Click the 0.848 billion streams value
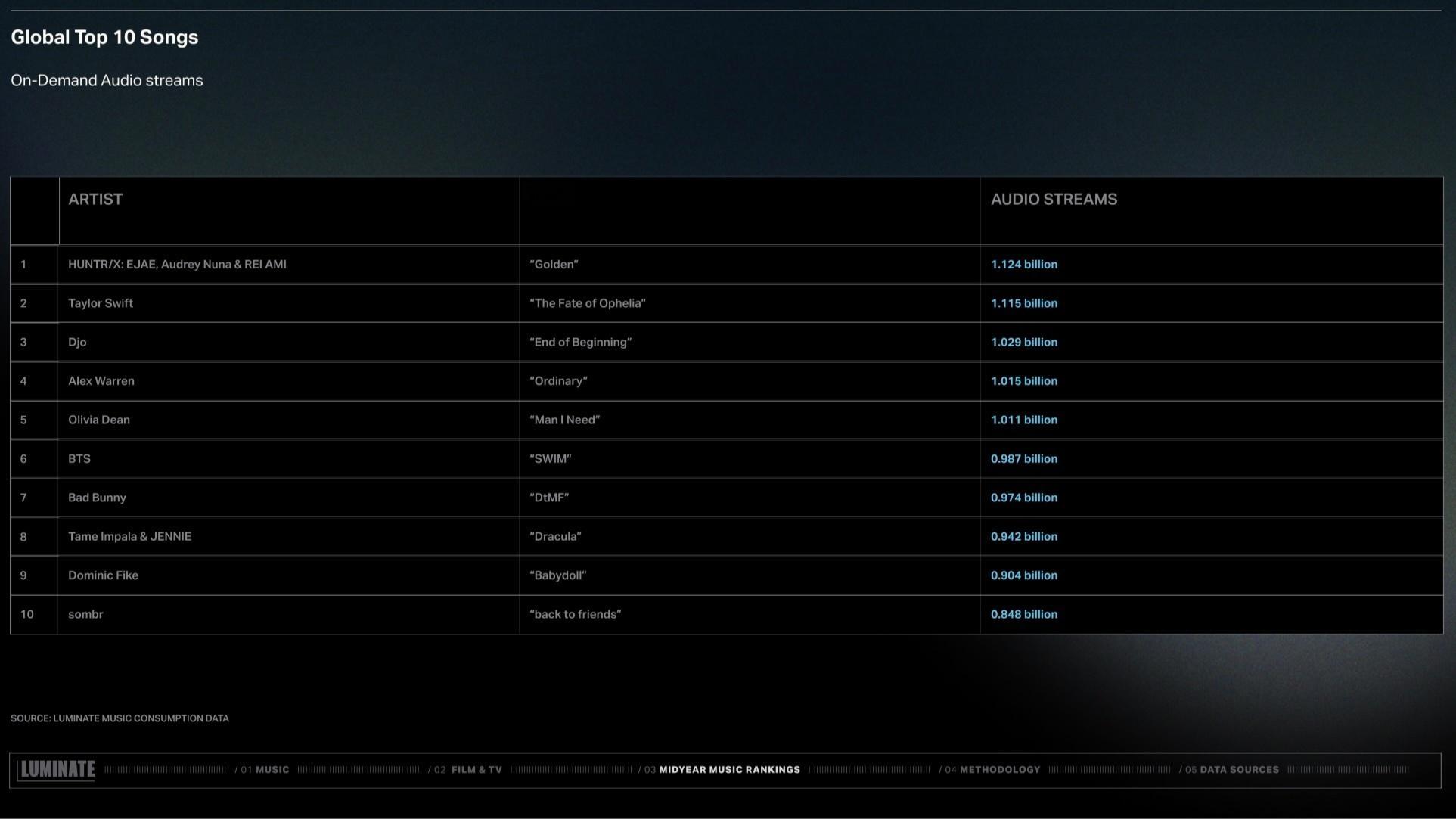The width and height of the screenshot is (1456, 819). [1024, 615]
